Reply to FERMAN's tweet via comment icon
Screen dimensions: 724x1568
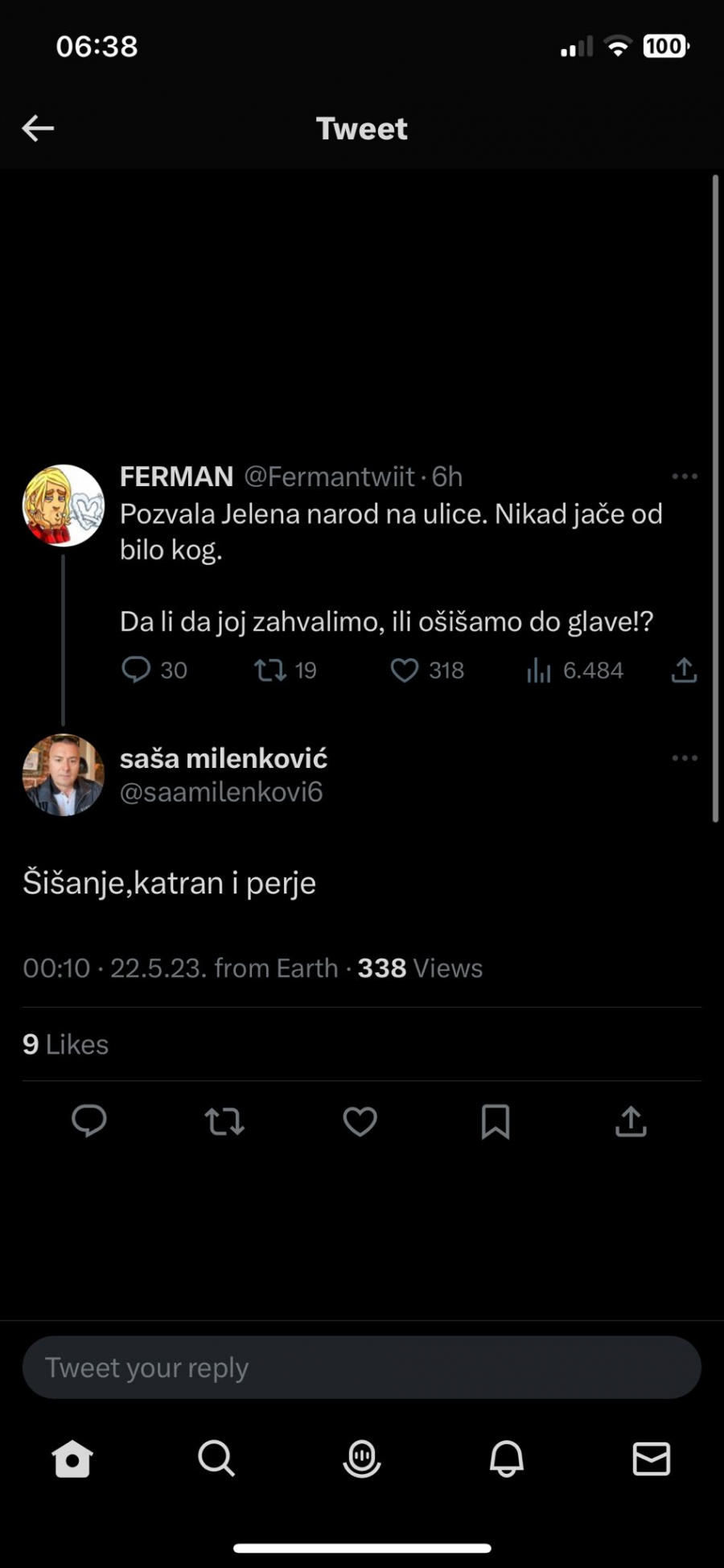(136, 670)
